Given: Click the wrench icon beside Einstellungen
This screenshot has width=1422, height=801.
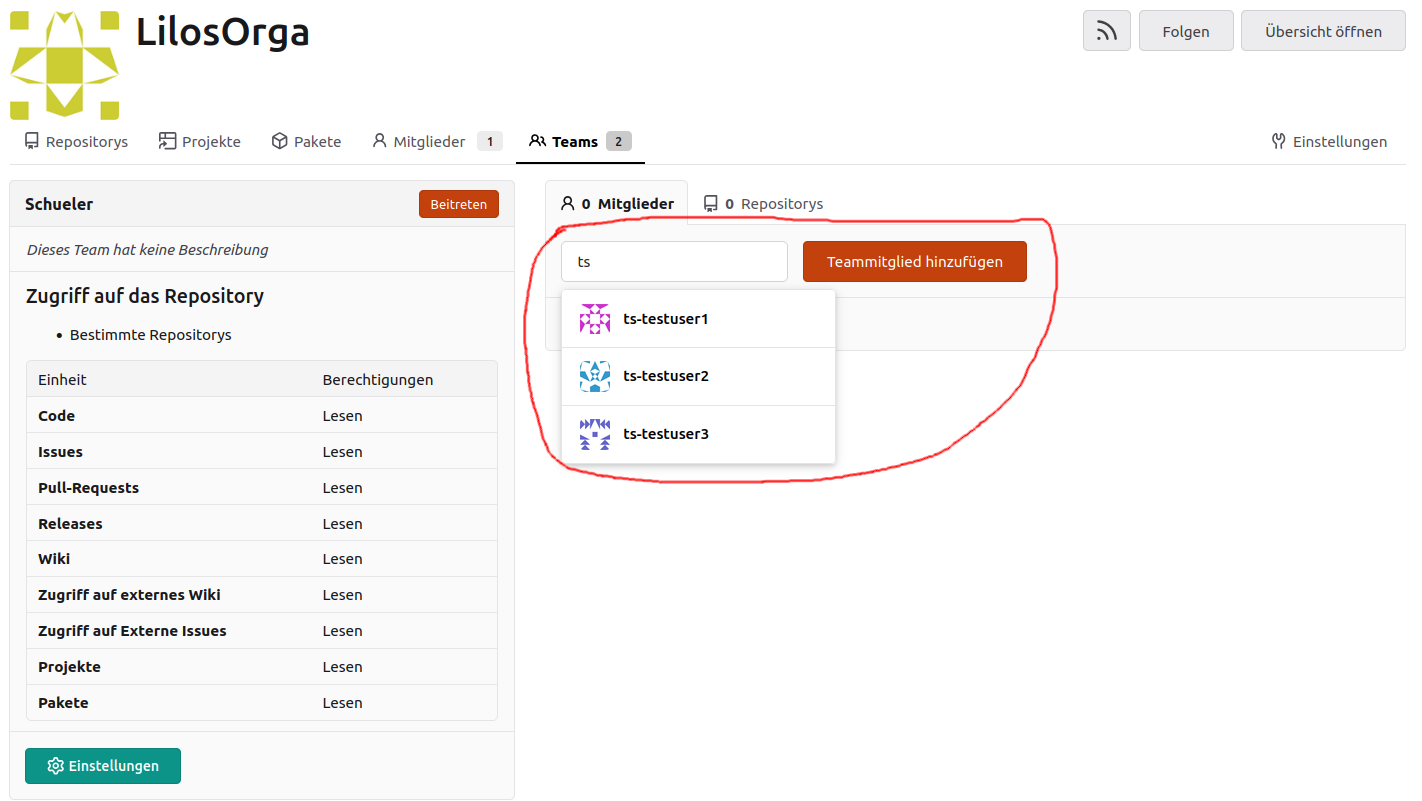Looking at the screenshot, I should pyautogui.click(x=1278, y=142).
